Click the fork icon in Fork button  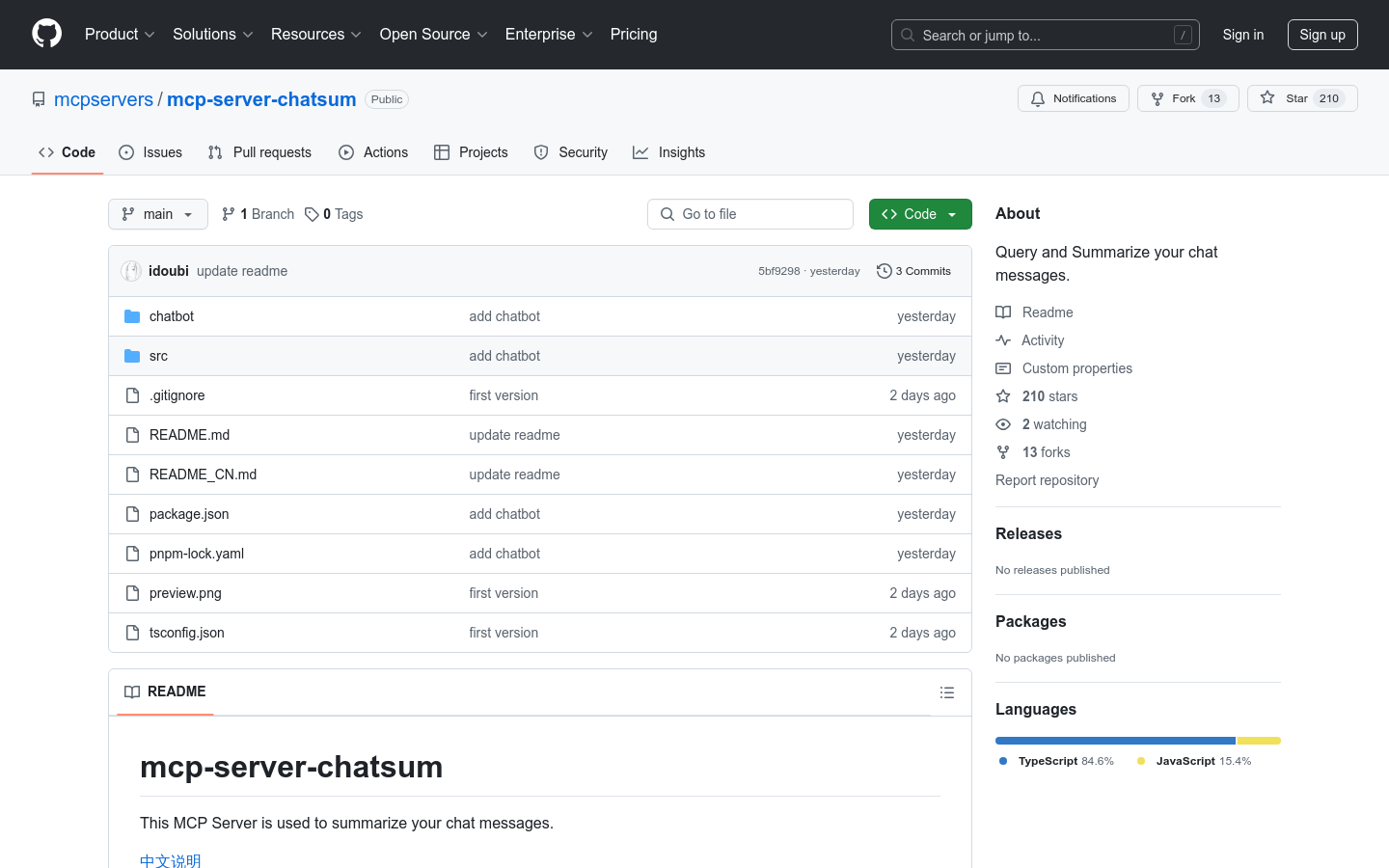(1157, 98)
